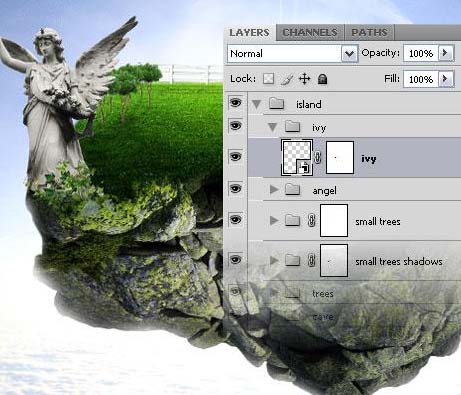Click the lock image pixels brush icon

287,79
